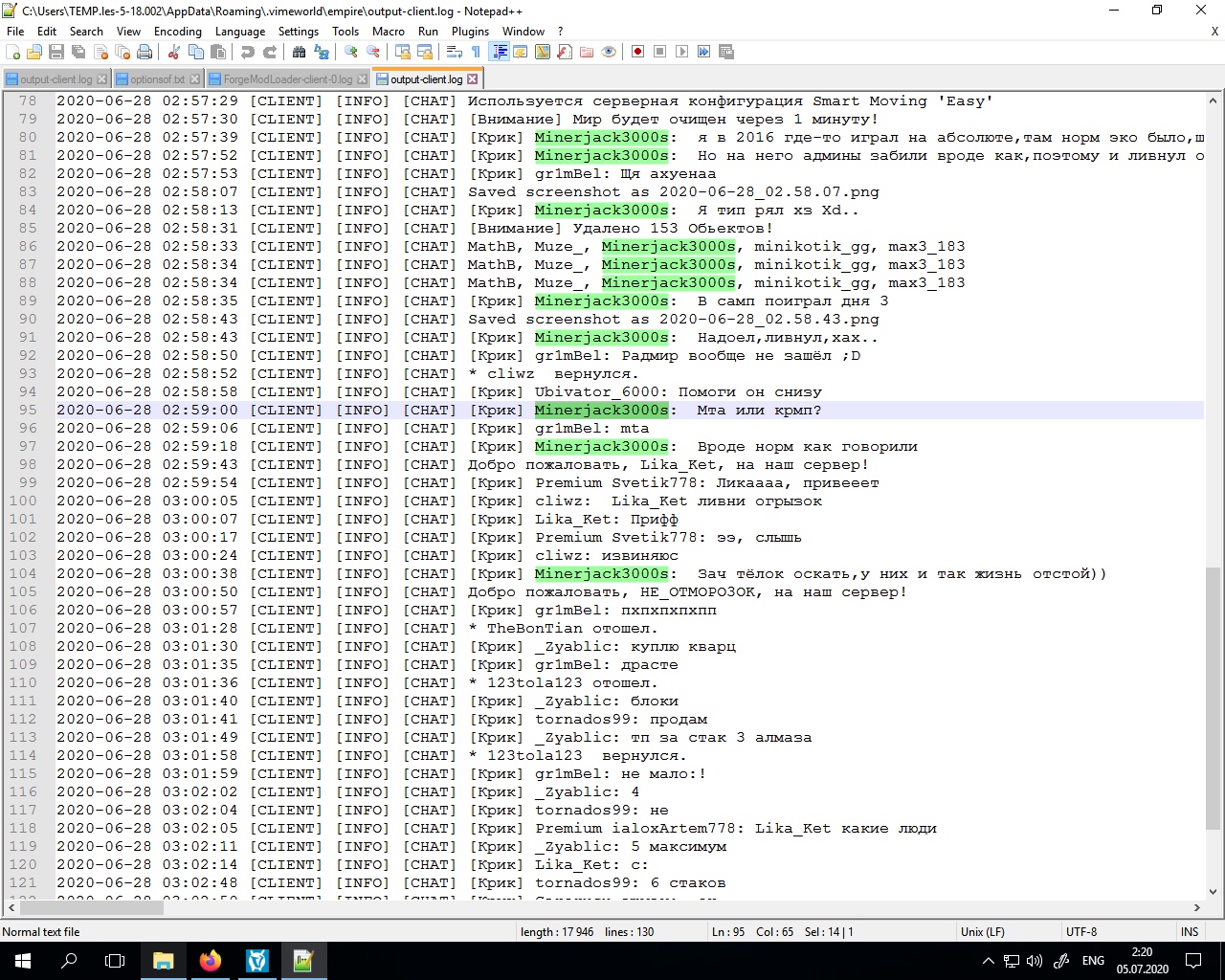Close the document with menu bar X
This screenshot has height=980, width=1225.
(1214, 32)
